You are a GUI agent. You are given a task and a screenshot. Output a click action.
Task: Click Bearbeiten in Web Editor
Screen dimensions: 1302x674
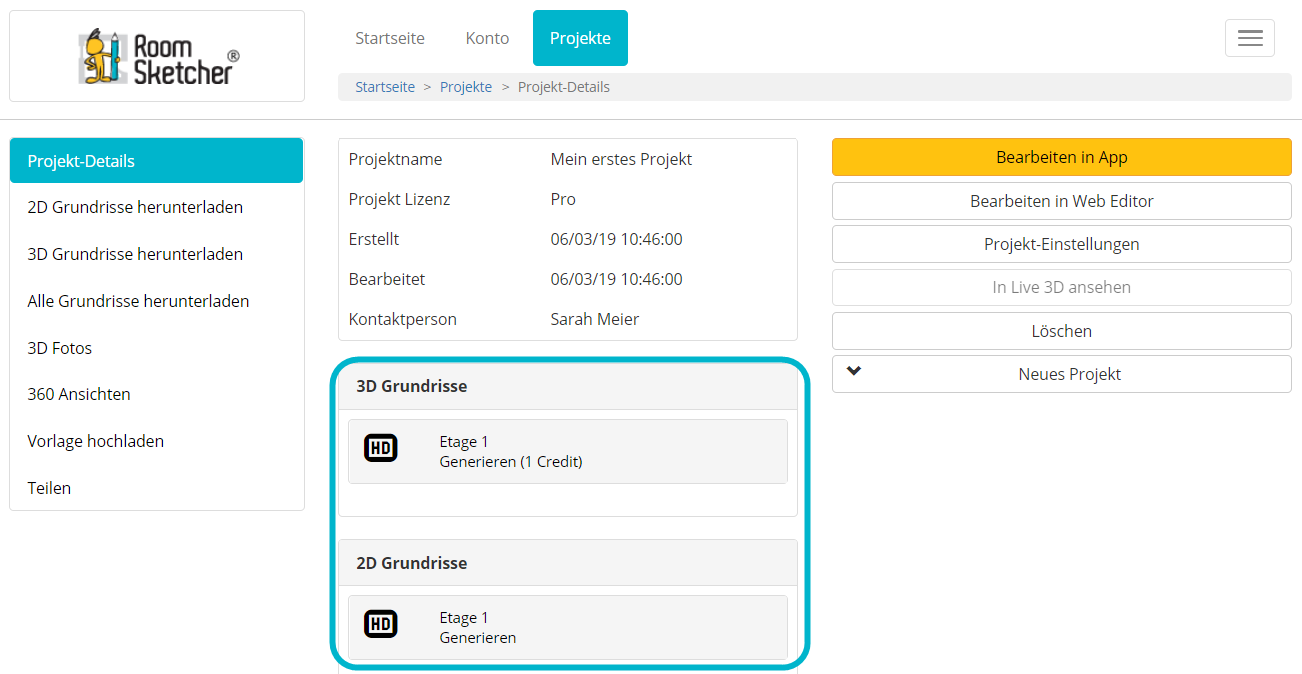tap(1061, 201)
